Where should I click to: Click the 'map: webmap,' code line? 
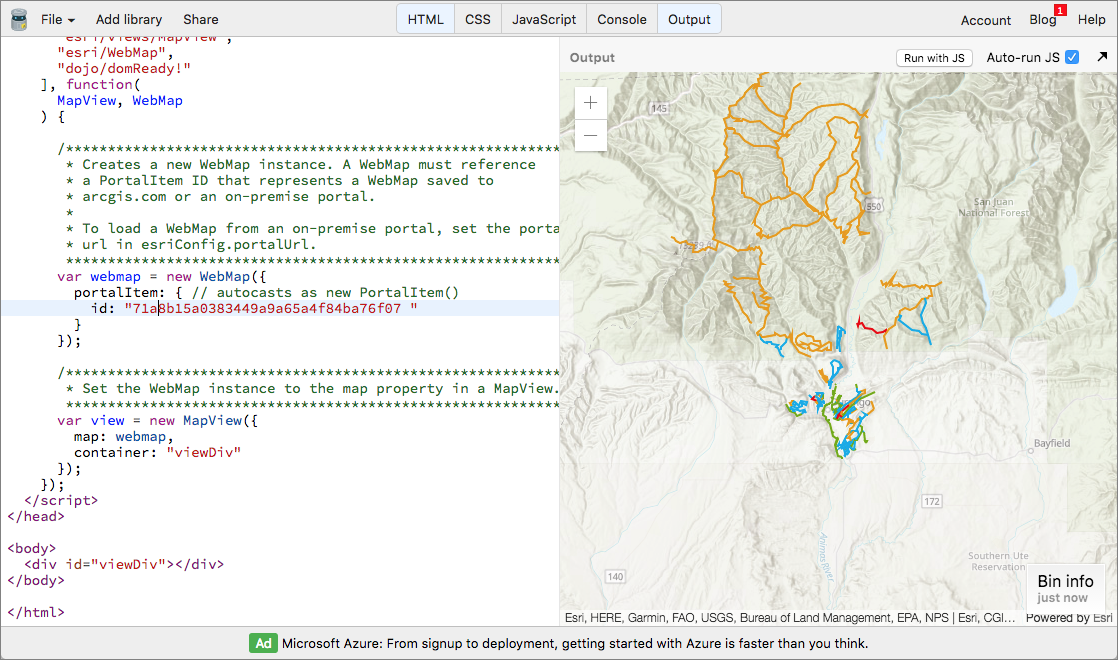pyautogui.click(x=123, y=436)
